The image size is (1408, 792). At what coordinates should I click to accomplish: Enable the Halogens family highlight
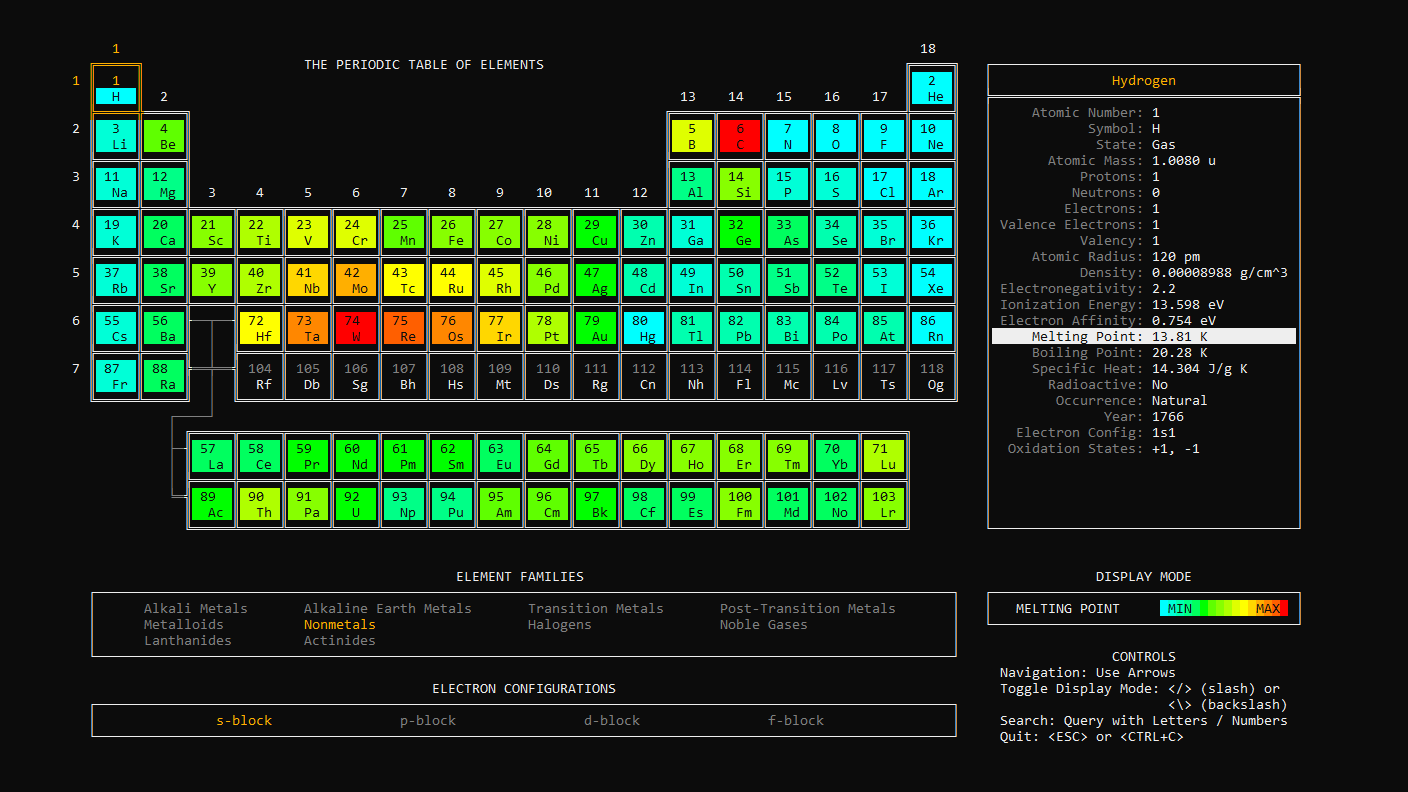560,624
